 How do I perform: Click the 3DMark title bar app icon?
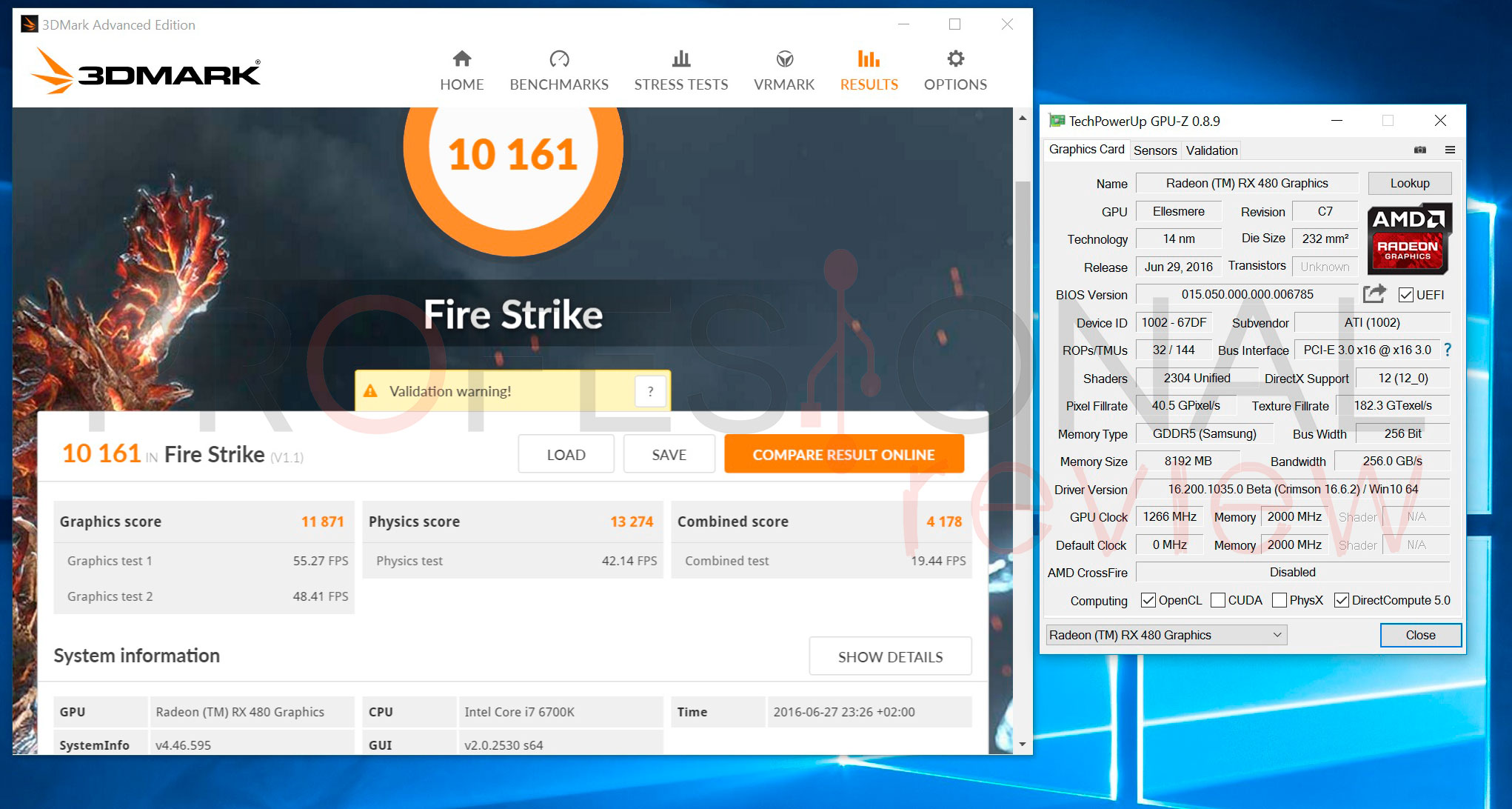(30, 24)
